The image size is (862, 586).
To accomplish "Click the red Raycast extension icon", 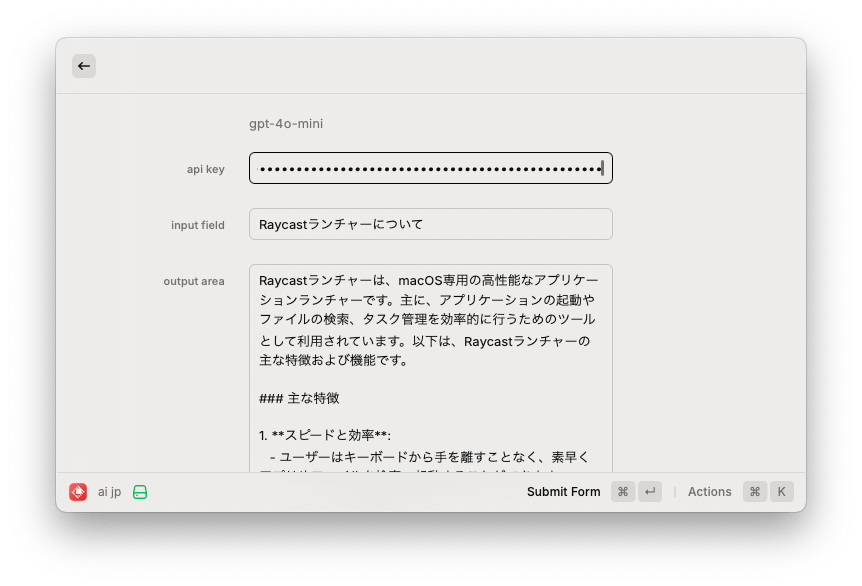I will [78, 491].
